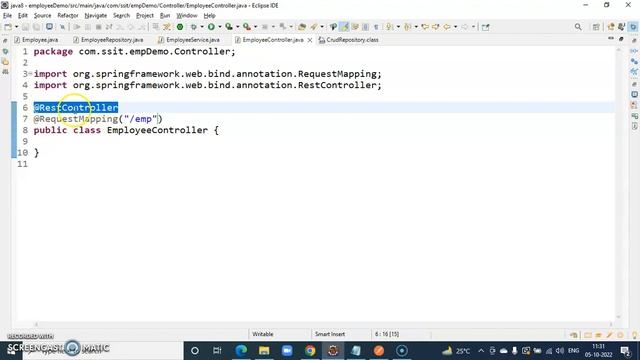Screen dimensions: 640x360
Task: Click the Debug bug icon
Action: click(193, 27)
